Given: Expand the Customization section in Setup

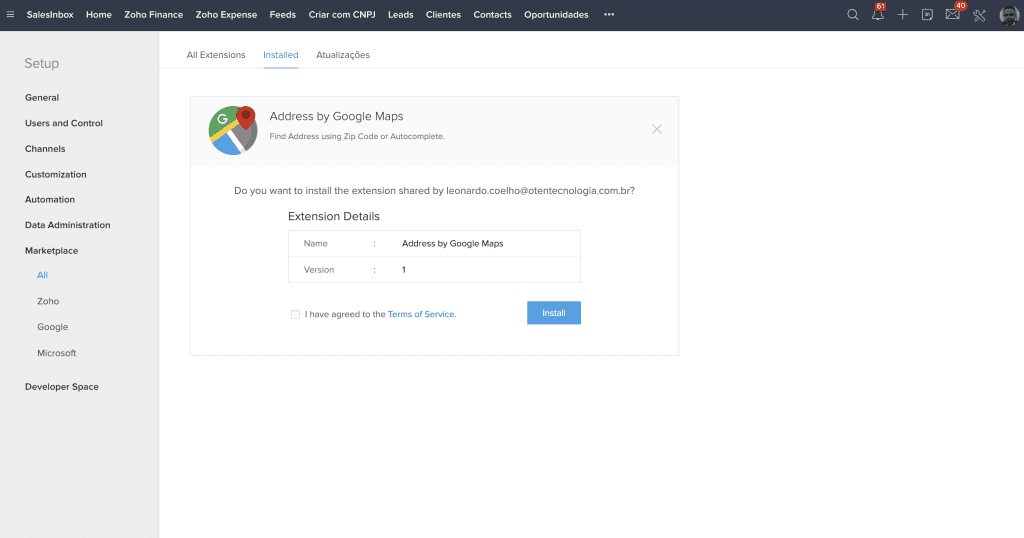Looking at the screenshot, I should [56, 174].
